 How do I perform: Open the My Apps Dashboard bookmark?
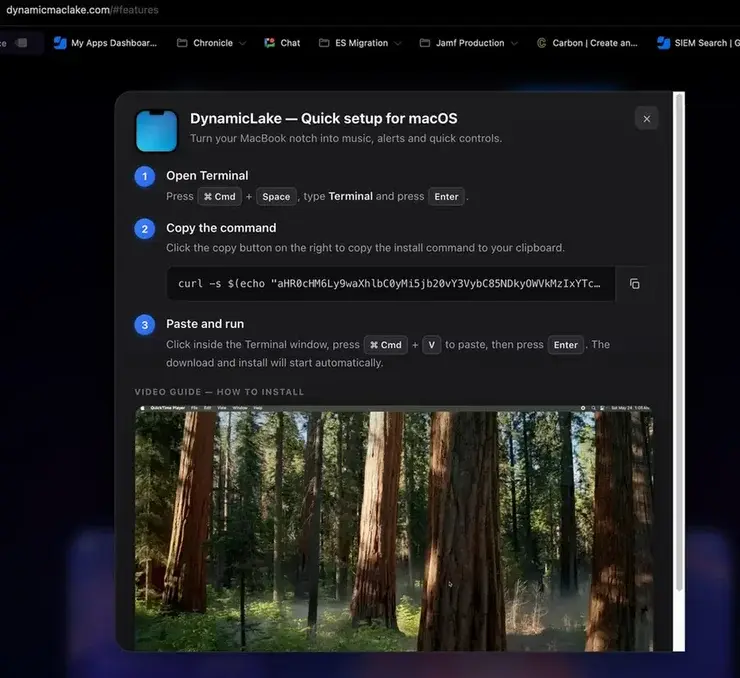click(x=106, y=43)
